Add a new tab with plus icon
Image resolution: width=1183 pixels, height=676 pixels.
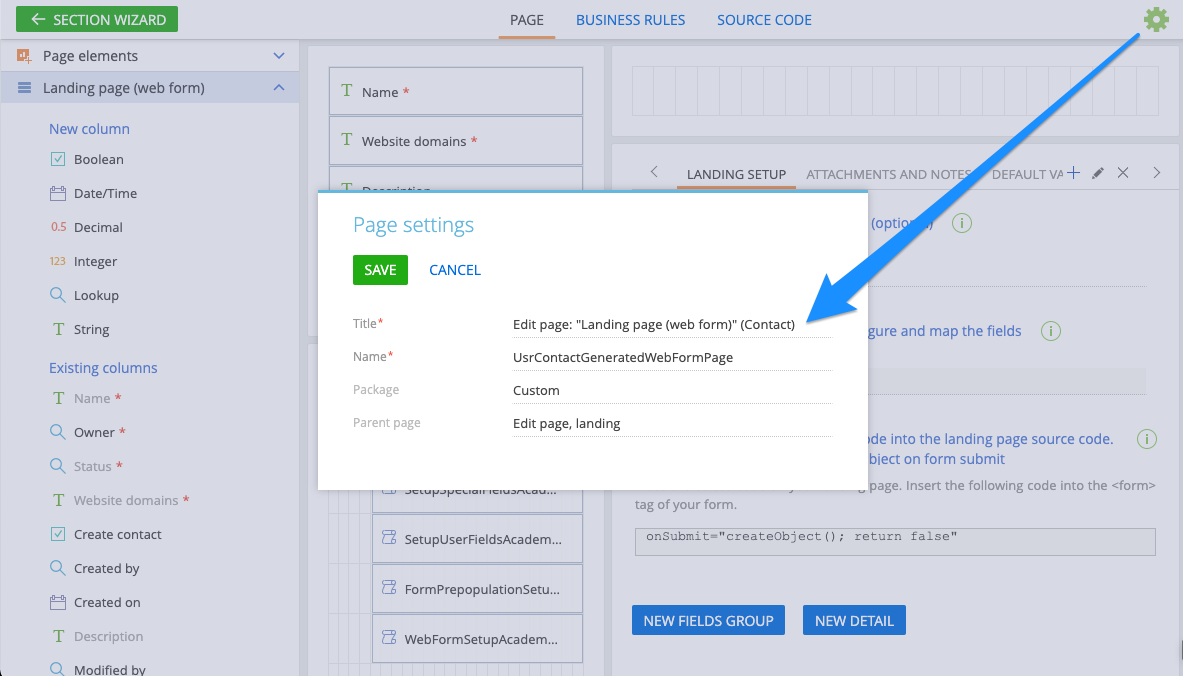click(1074, 173)
